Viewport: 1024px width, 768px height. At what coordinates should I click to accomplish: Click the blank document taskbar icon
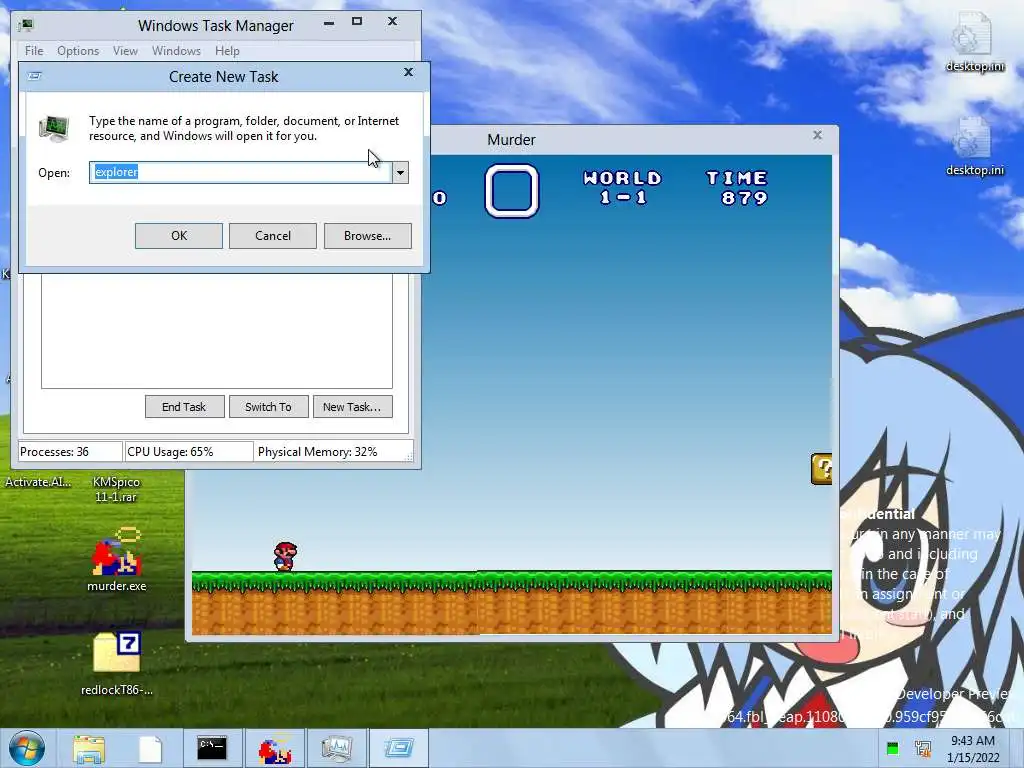150,749
